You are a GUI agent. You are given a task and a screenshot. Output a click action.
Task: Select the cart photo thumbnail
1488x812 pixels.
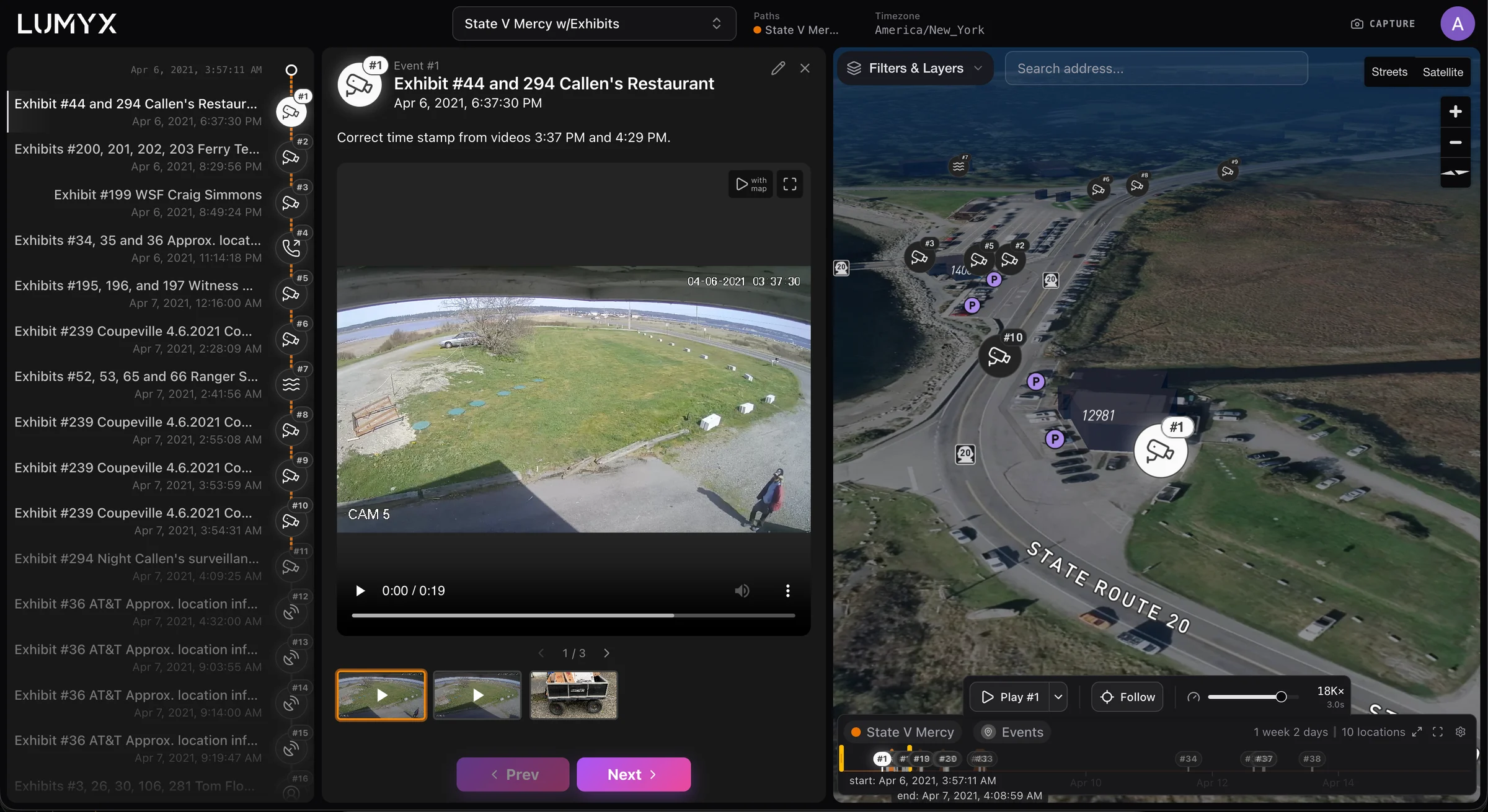[573, 695]
